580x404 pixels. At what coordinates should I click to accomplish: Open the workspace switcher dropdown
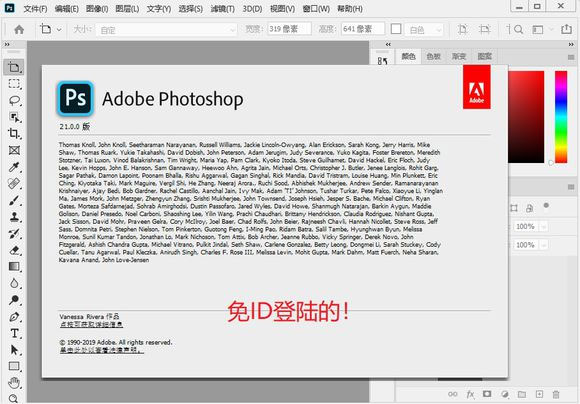coord(542,29)
